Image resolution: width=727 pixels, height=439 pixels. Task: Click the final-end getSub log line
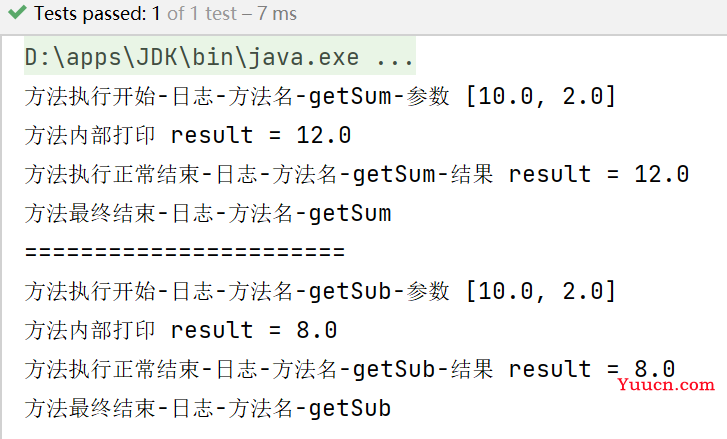pos(207,408)
